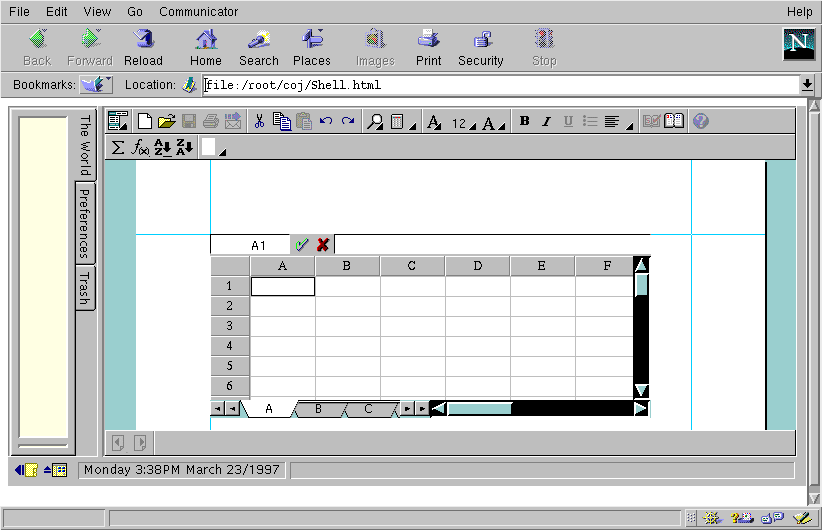The height and width of the screenshot is (530, 822).
Task: Accept cell entry with the green checkmark
Action: (x=301, y=245)
